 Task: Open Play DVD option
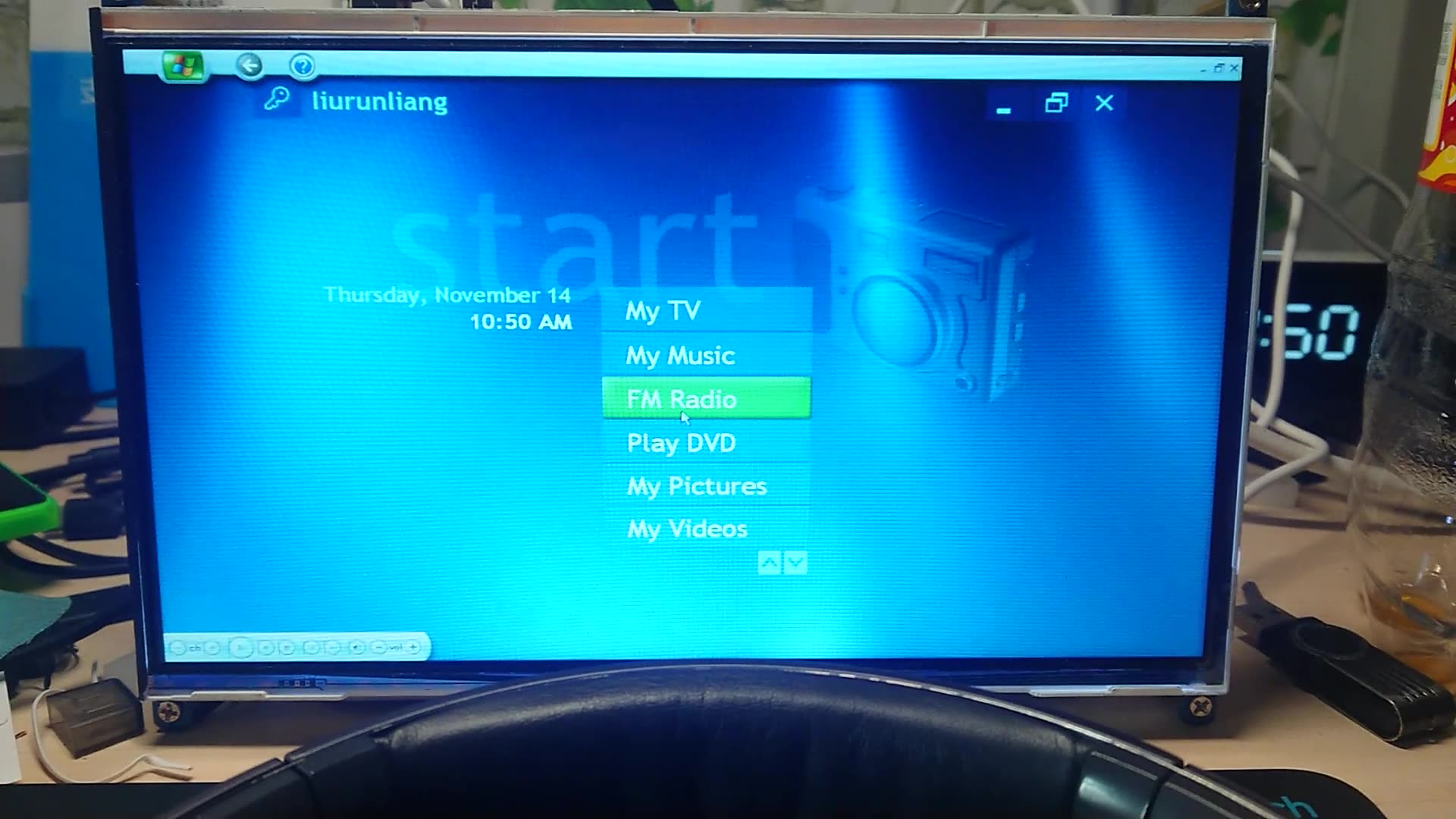tap(681, 442)
